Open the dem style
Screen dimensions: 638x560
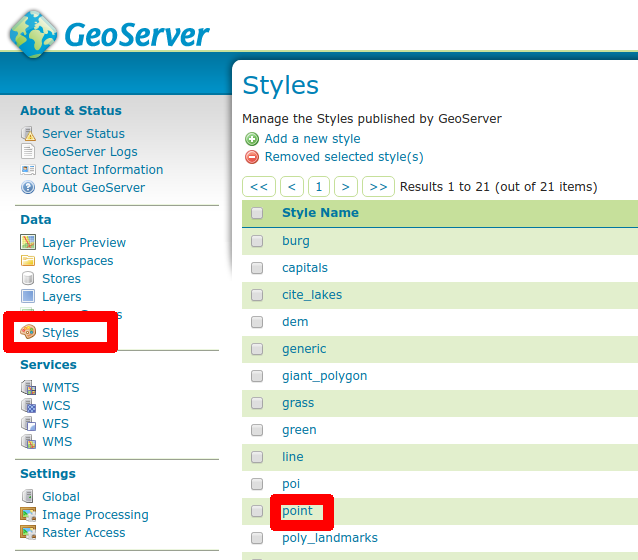tap(295, 322)
